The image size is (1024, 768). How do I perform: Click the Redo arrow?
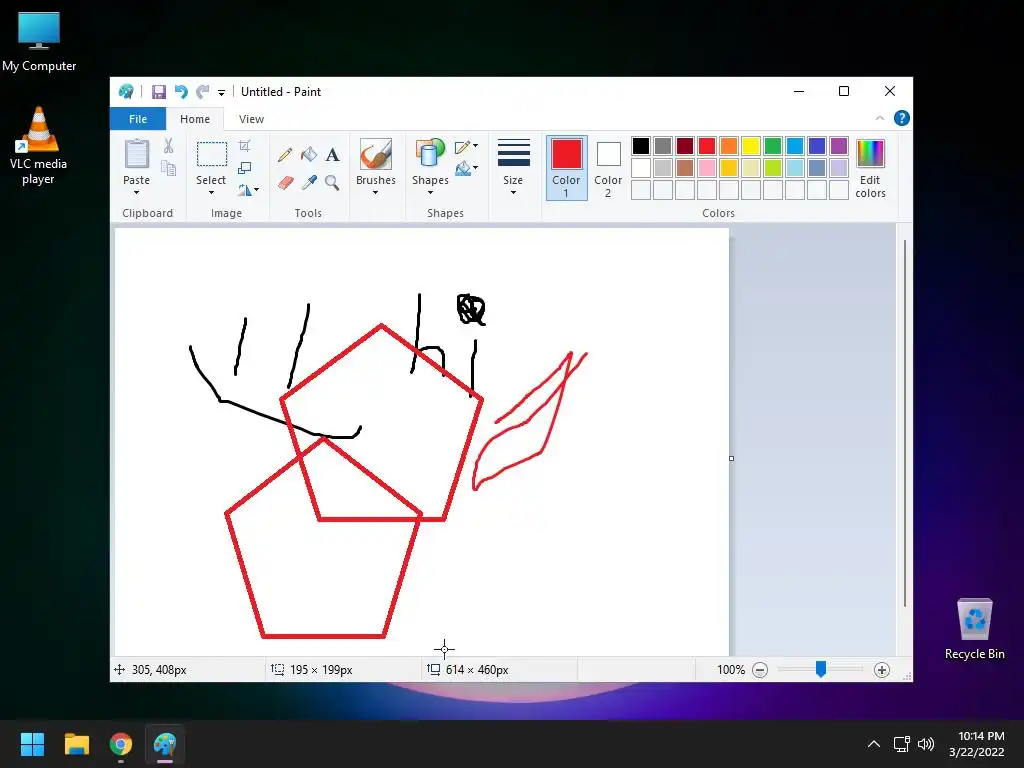[x=202, y=92]
